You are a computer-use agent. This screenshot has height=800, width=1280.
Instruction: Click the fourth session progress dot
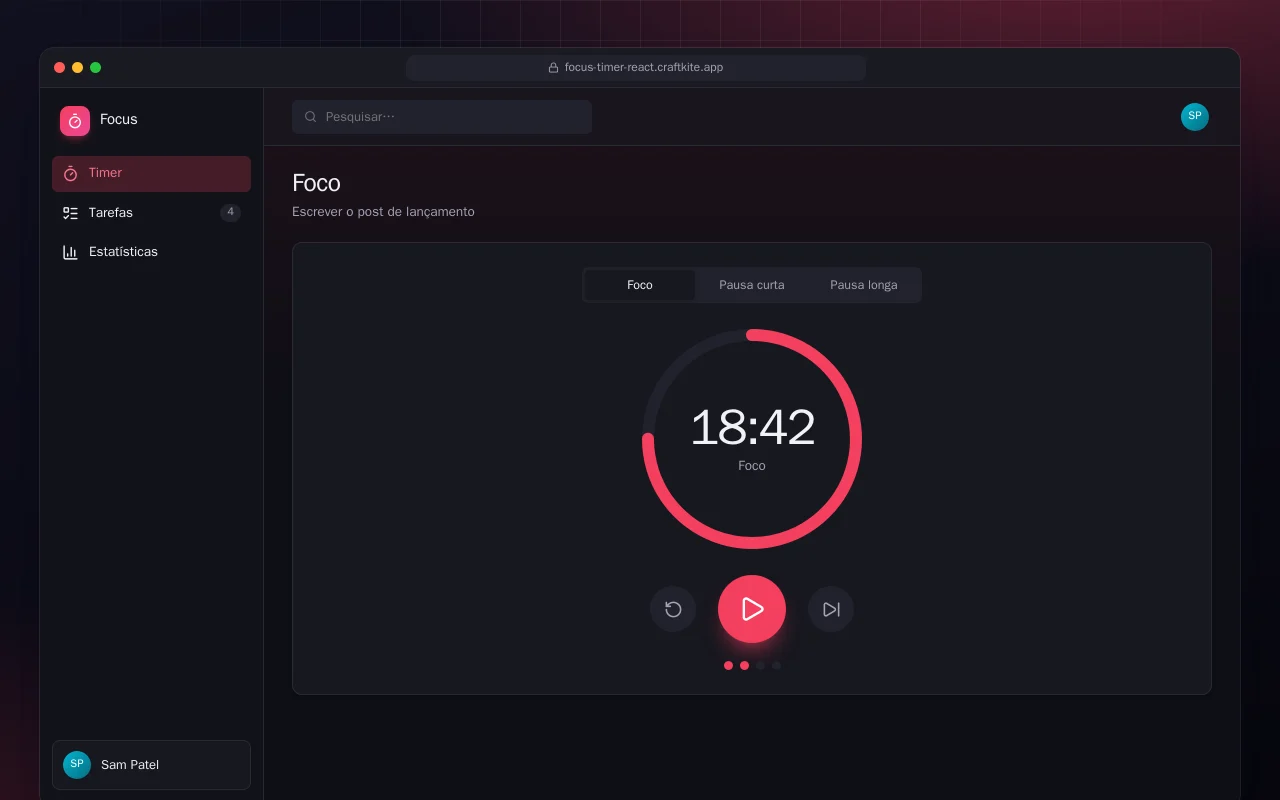[776, 665]
